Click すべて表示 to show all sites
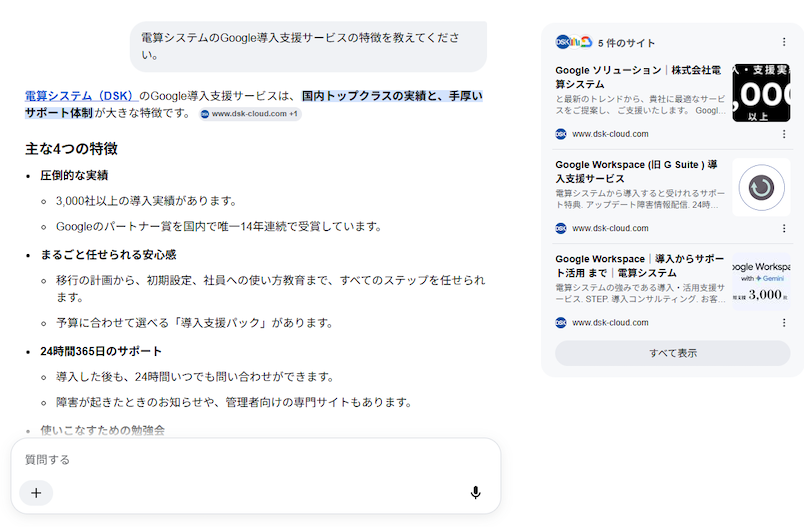804x527 pixels. point(672,353)
